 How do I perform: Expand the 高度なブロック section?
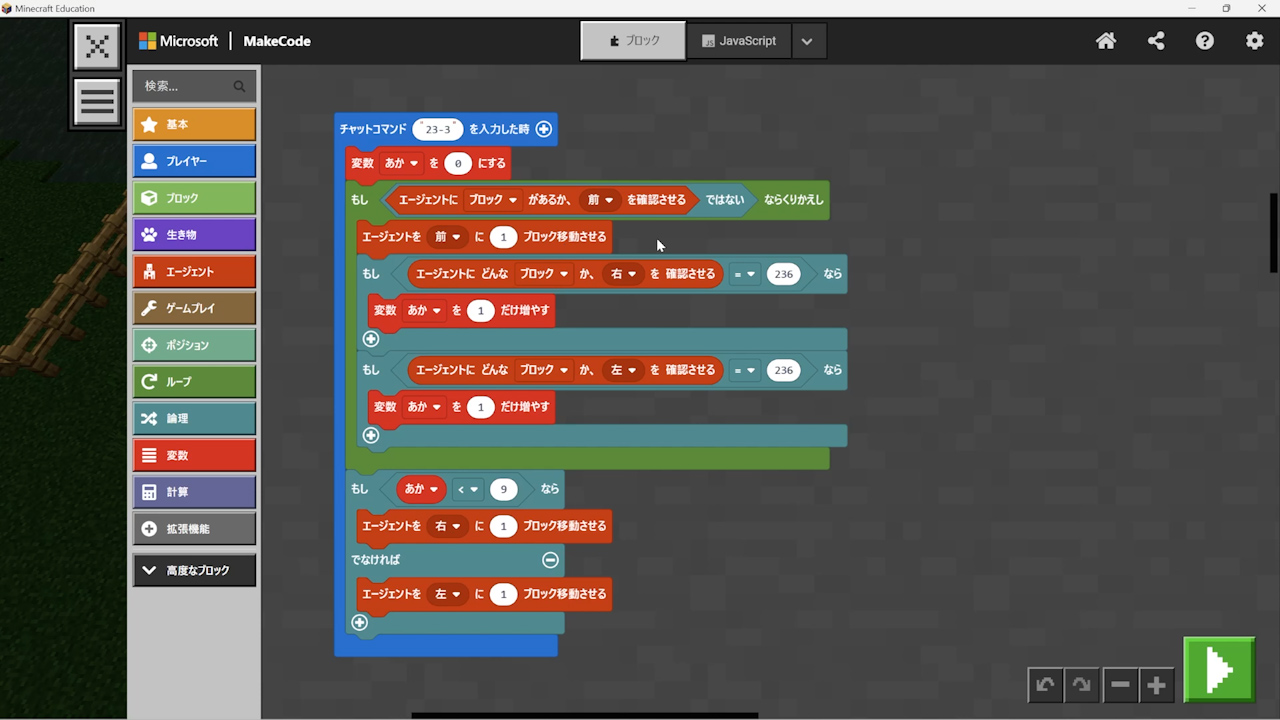coord(194,570)
